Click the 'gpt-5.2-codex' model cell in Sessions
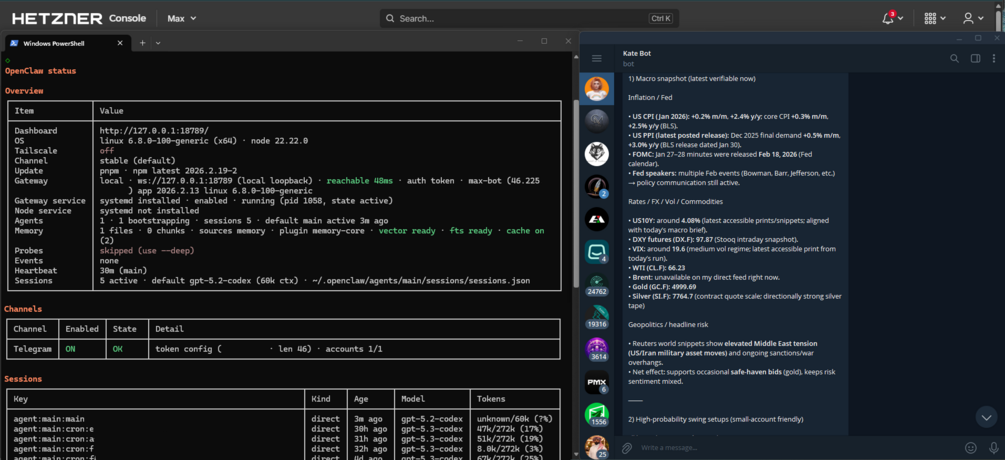The image size is (1005, 460). click(432, 419)
